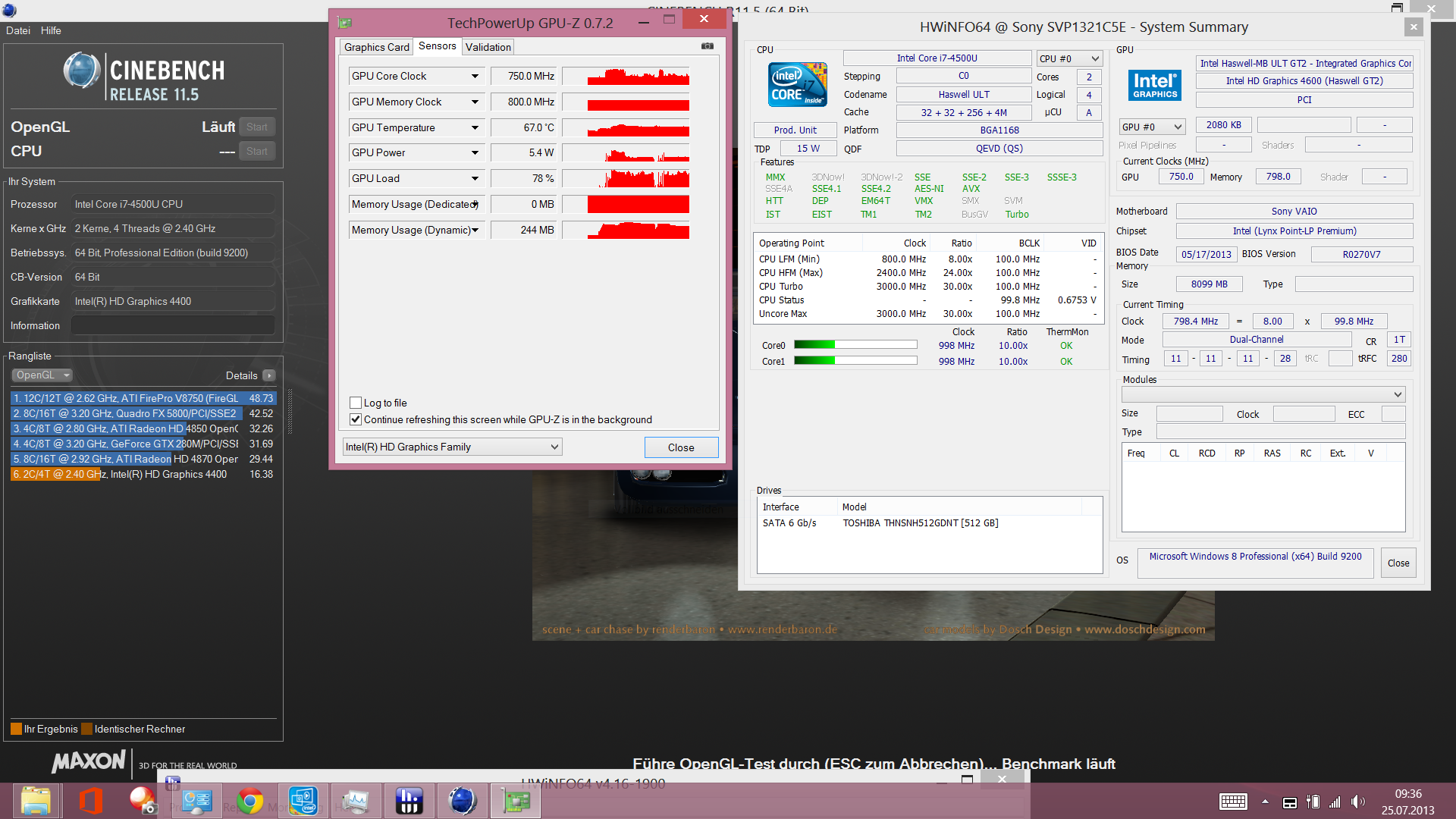Enable the Log to file checkbox

355,403
